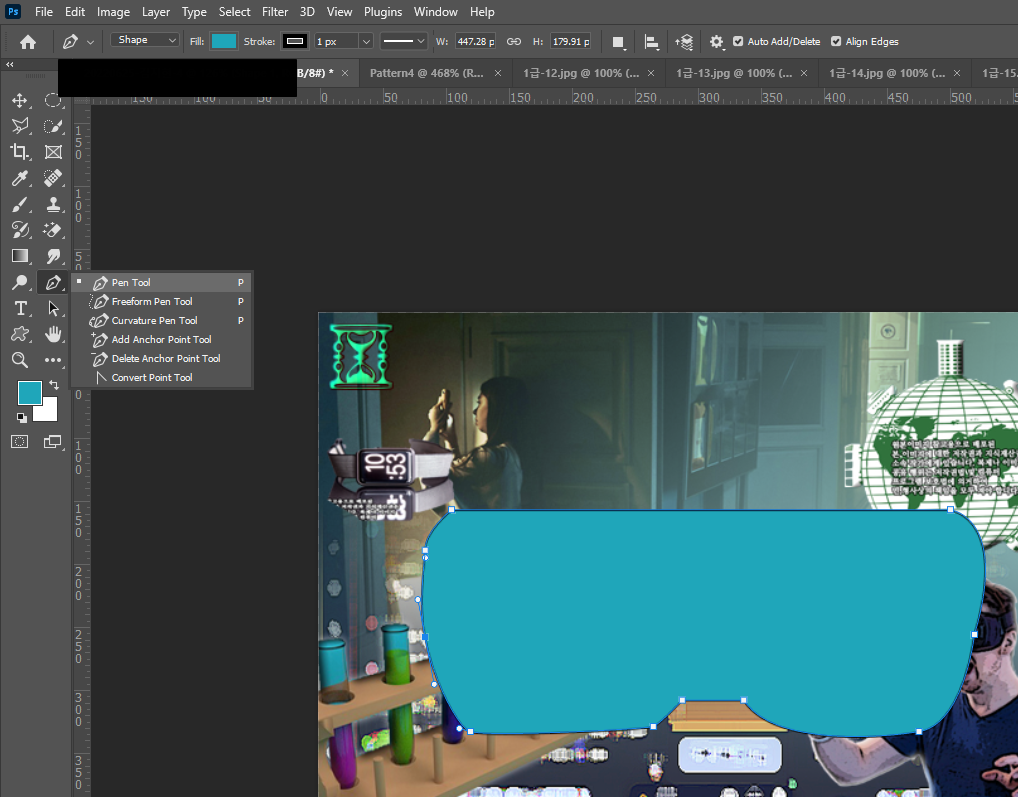Collapse the tools panel double arrow

click(10, 64)
